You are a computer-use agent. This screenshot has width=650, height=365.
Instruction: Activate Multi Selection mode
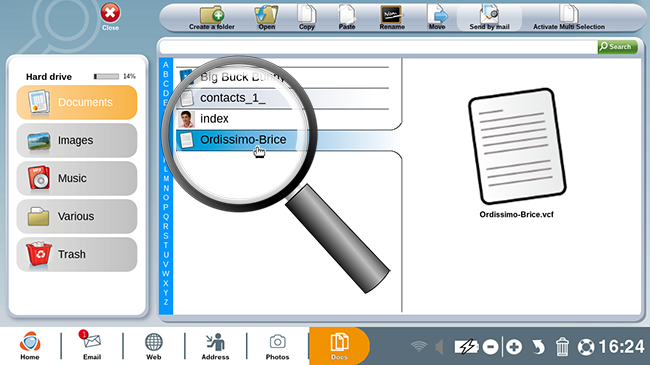click(569, 17)
